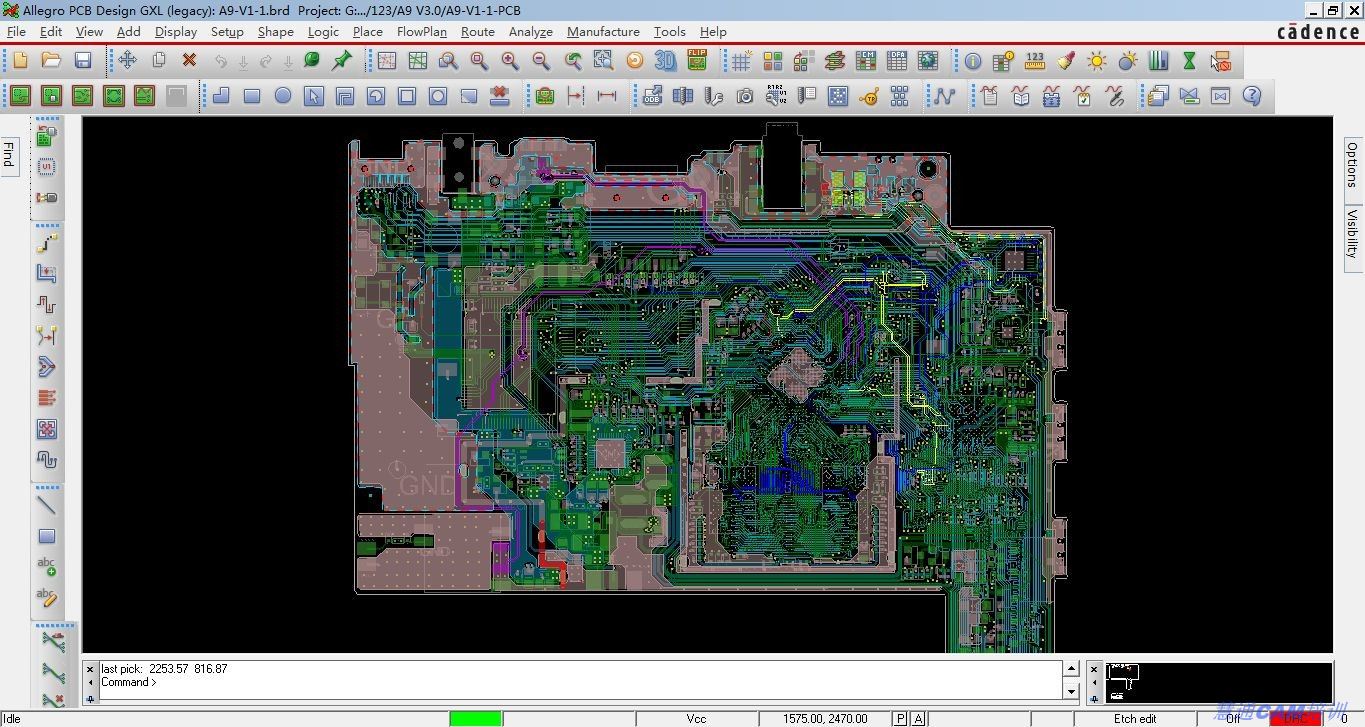Select the Move tool (four-arrow icon)
The height and width of the screenshot is (727, 1365).
click(x=127, y=61)
